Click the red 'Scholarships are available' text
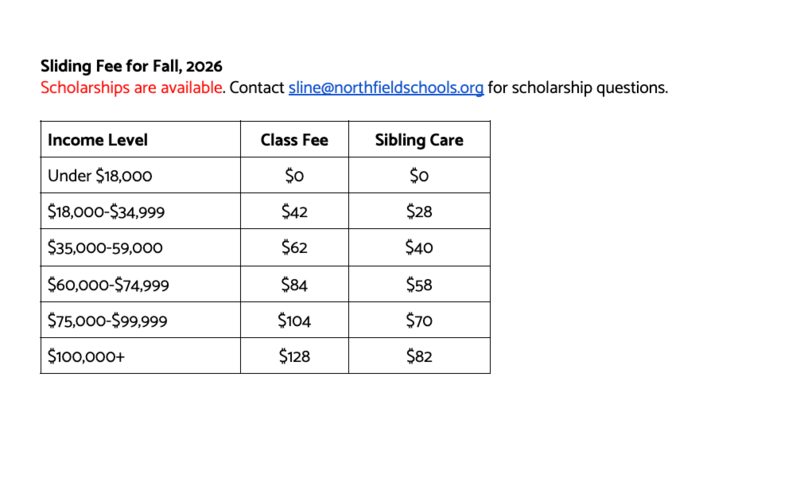Viewport: 800px width, 482px height. [132, 88]
